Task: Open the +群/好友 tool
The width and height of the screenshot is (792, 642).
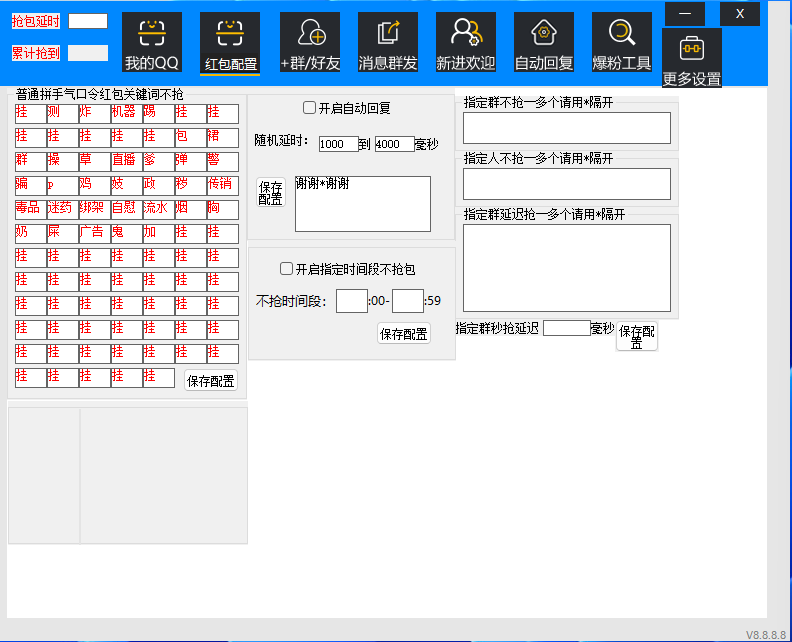Action: click(310, 43)
